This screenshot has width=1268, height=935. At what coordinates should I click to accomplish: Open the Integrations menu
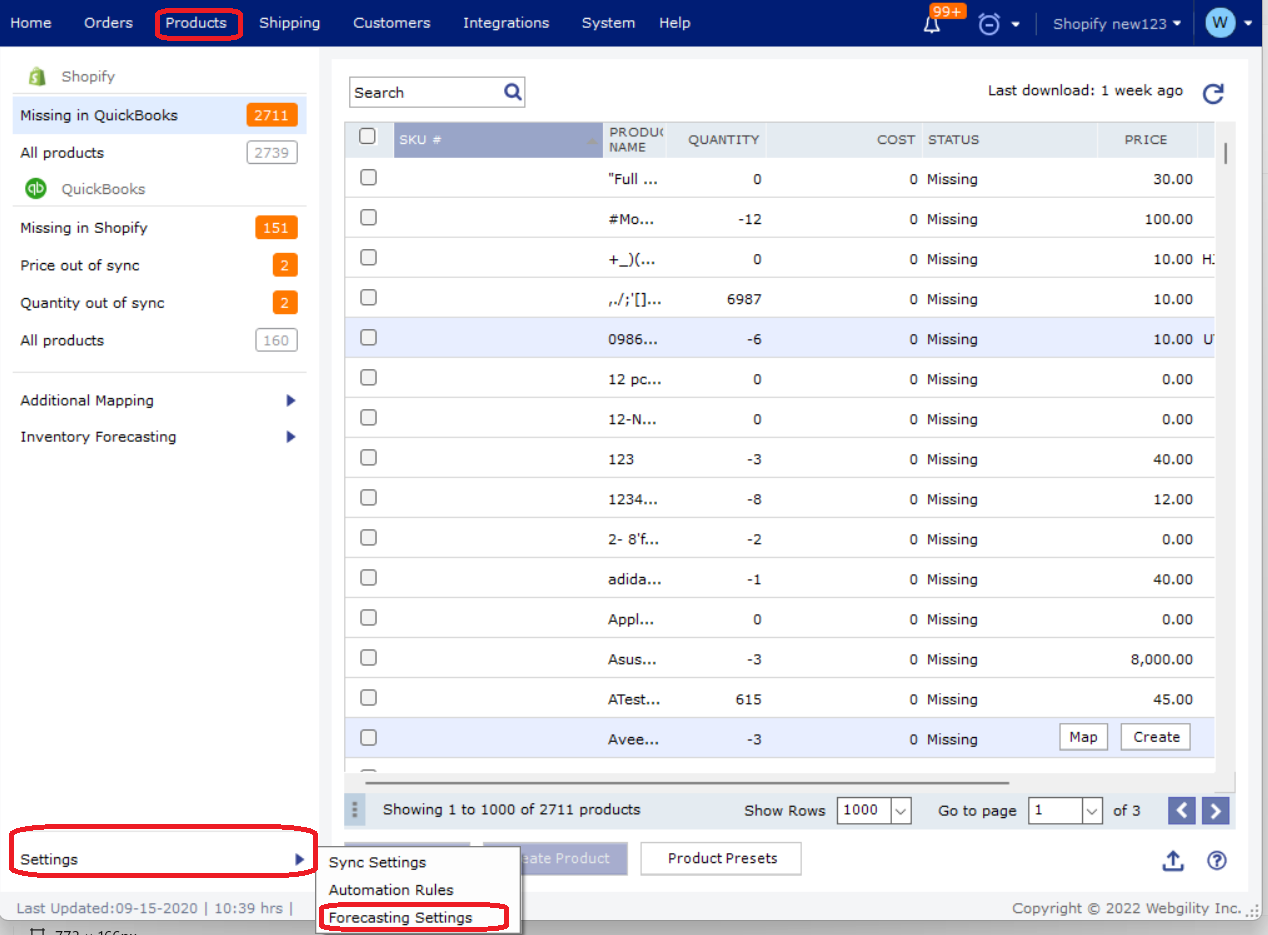tap(506, 22)
